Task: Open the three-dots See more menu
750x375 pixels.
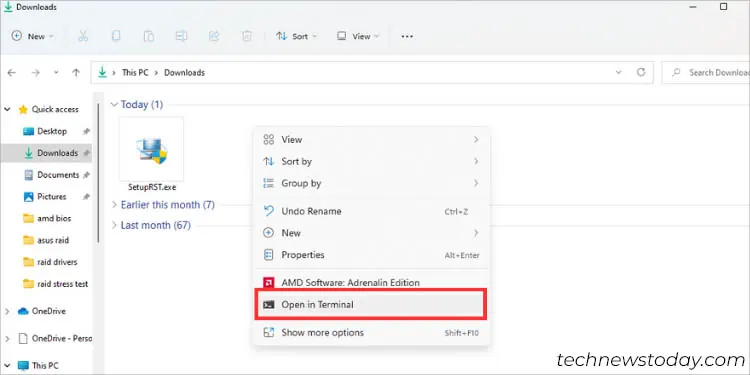Action: [x=407, y=36]
